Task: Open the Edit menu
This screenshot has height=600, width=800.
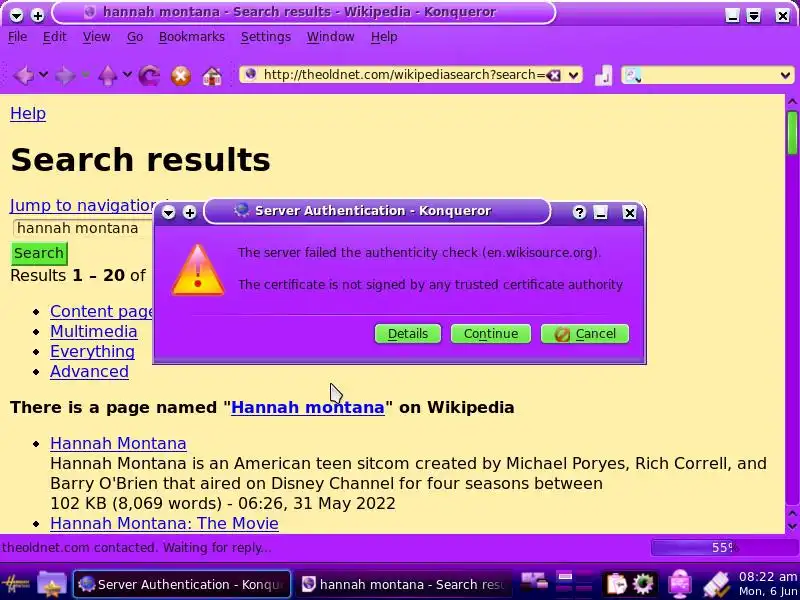Action: click(x=55, y=37)
